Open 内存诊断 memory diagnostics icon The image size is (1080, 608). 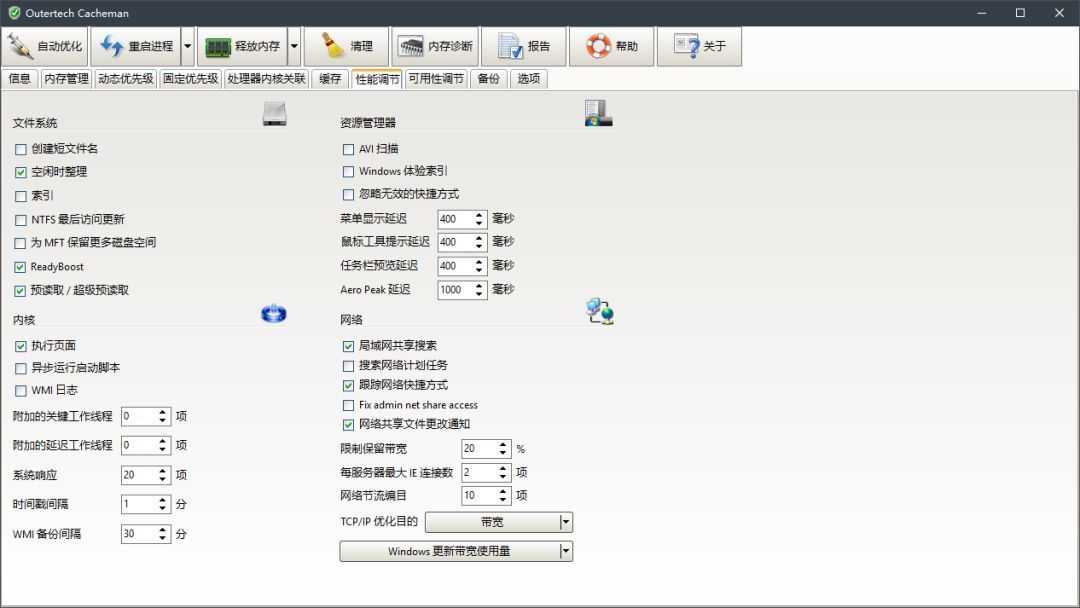click(x=411, y=46)
